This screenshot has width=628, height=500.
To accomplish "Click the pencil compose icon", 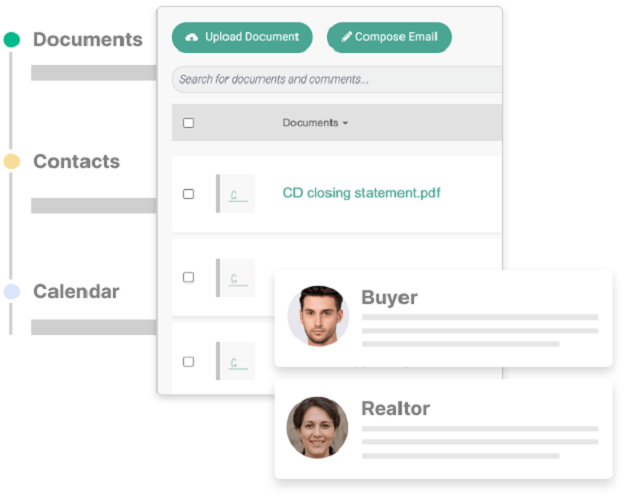I will 347,37.
